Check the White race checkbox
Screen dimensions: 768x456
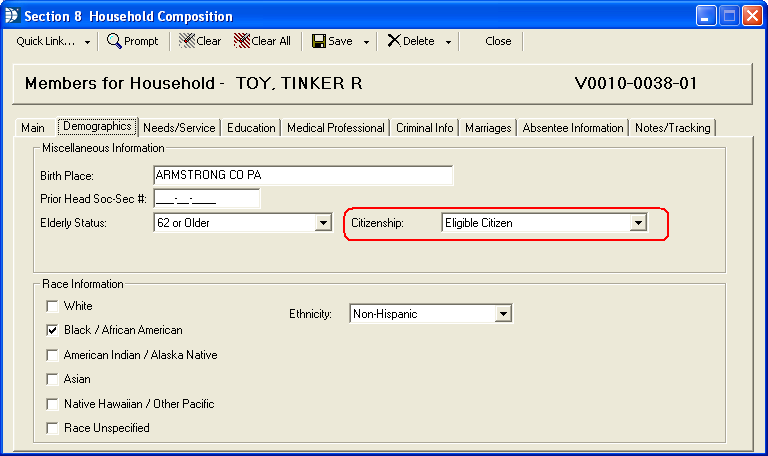[52, 306]
